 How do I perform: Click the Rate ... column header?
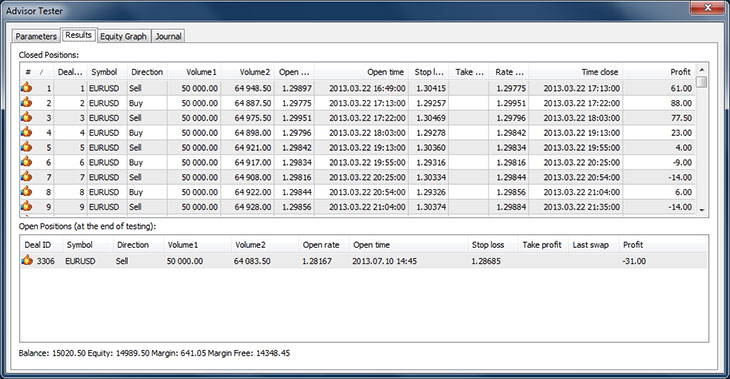[x=509, y=72]
